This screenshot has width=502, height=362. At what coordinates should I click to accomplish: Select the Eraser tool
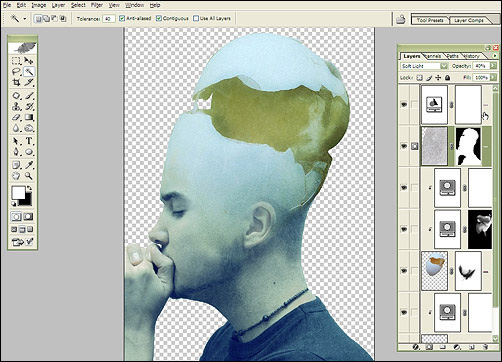[16, 117]
